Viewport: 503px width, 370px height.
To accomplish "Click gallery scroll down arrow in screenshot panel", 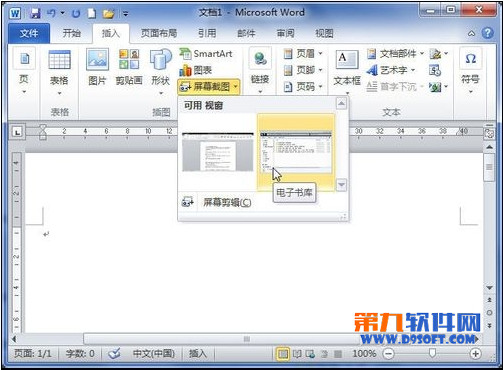I will [x=341, y=184].
